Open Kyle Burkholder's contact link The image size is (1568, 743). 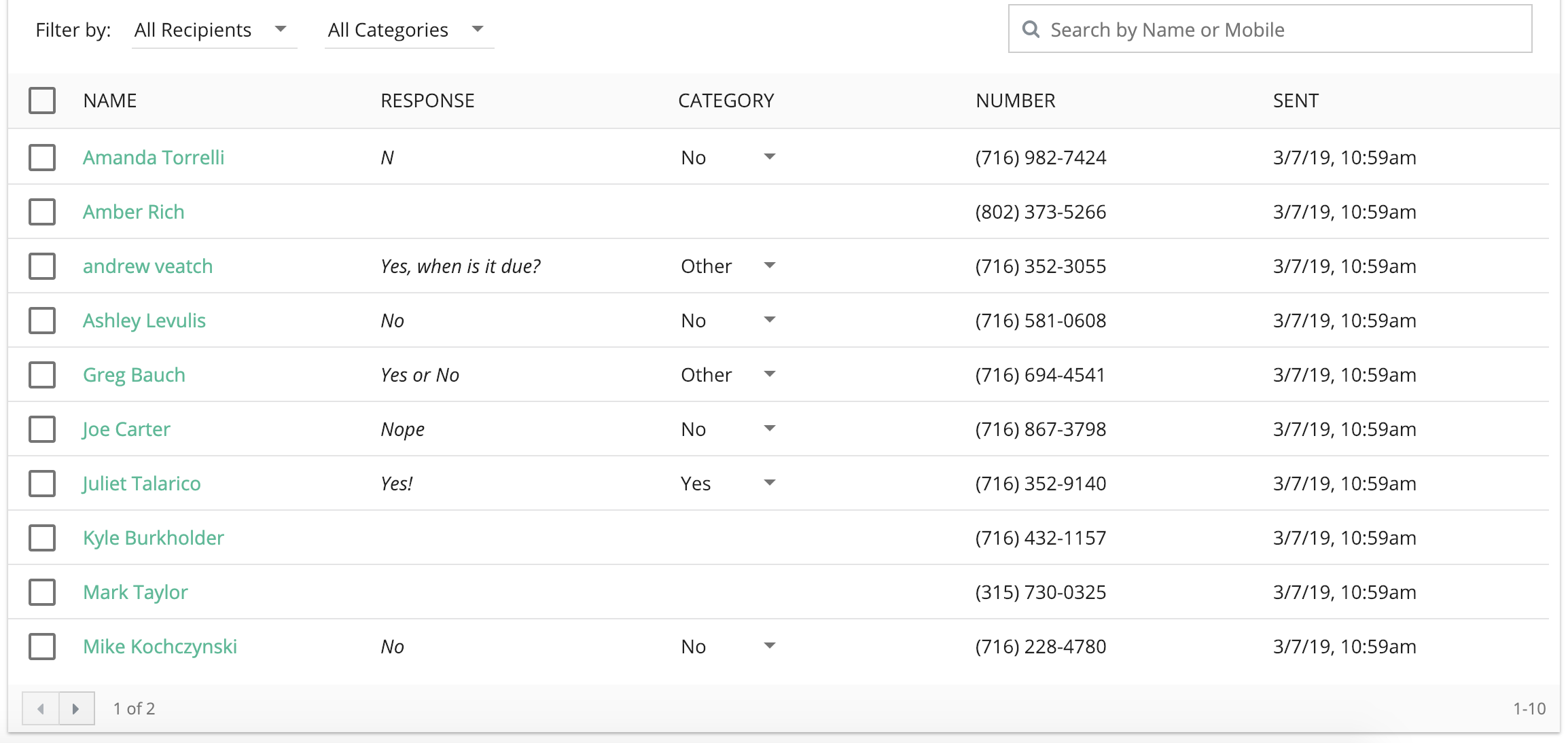coord(153,538)
